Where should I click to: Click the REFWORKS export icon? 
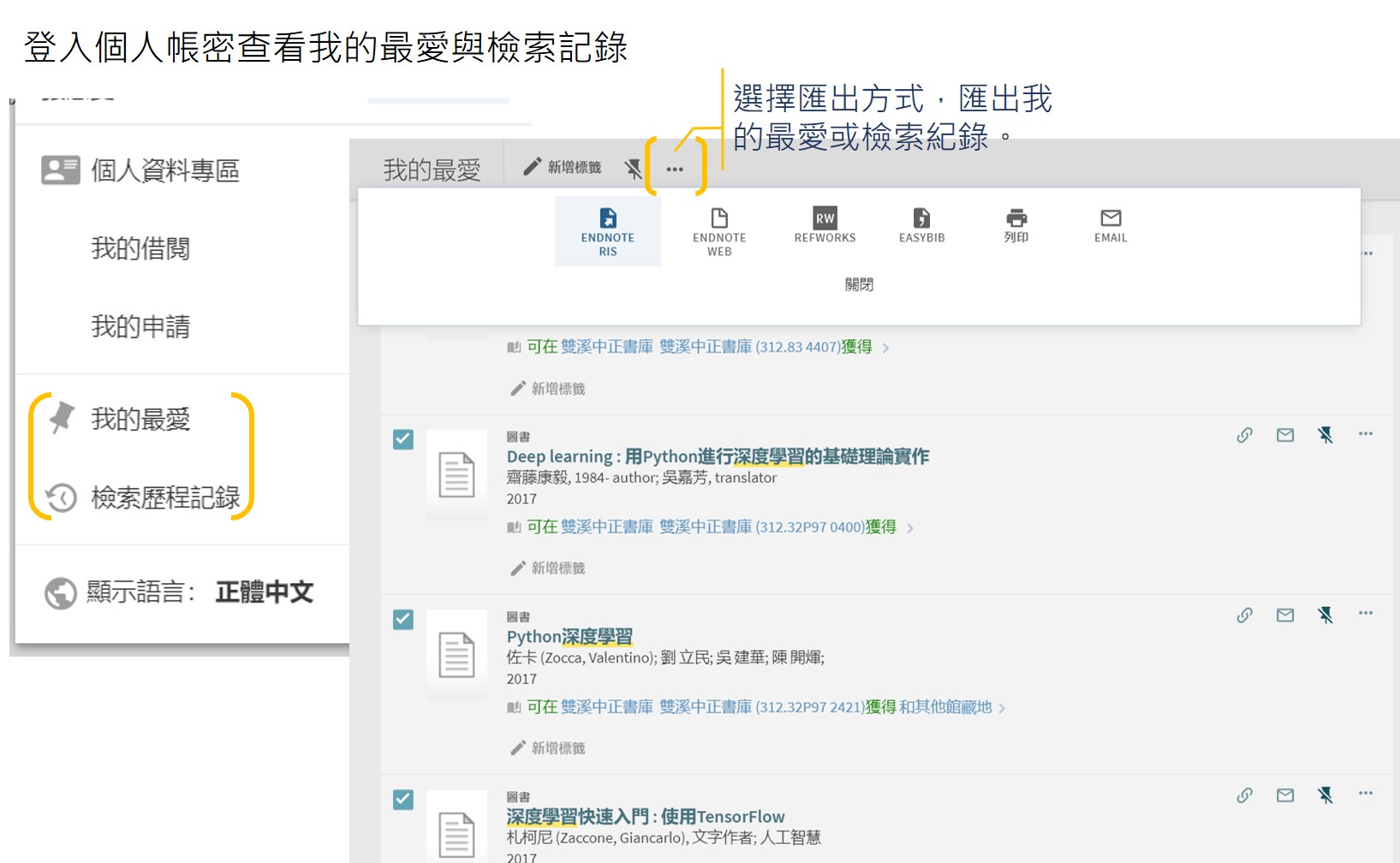tap(825, 224)
